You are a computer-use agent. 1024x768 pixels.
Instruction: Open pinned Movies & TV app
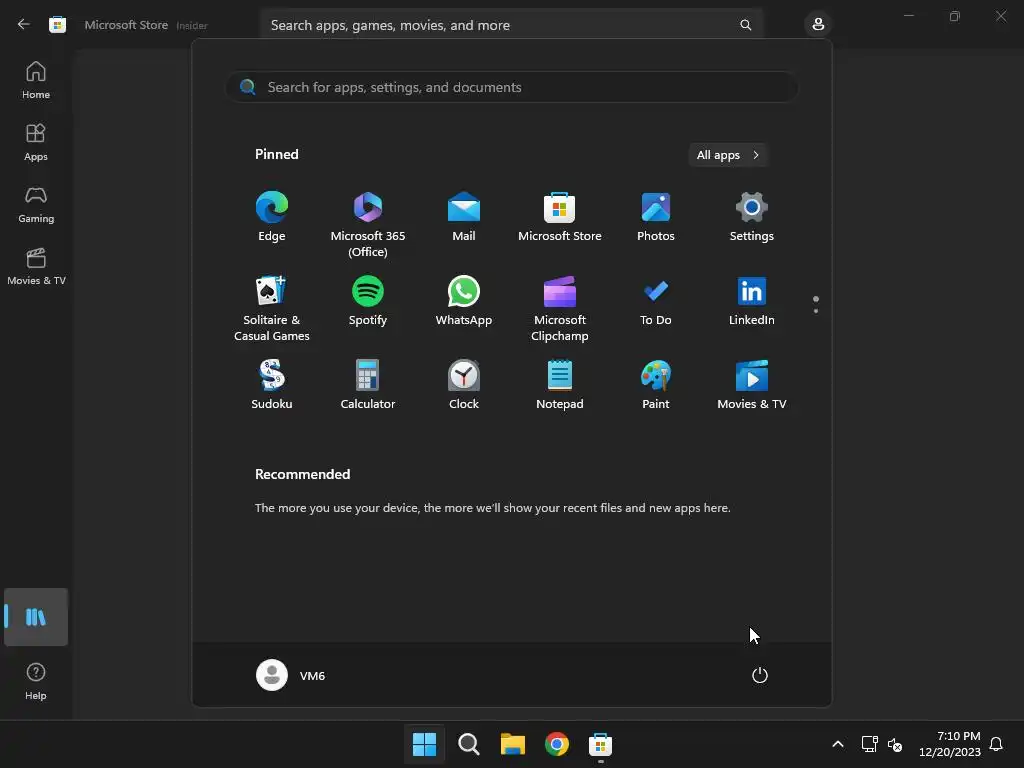point(752,385)
